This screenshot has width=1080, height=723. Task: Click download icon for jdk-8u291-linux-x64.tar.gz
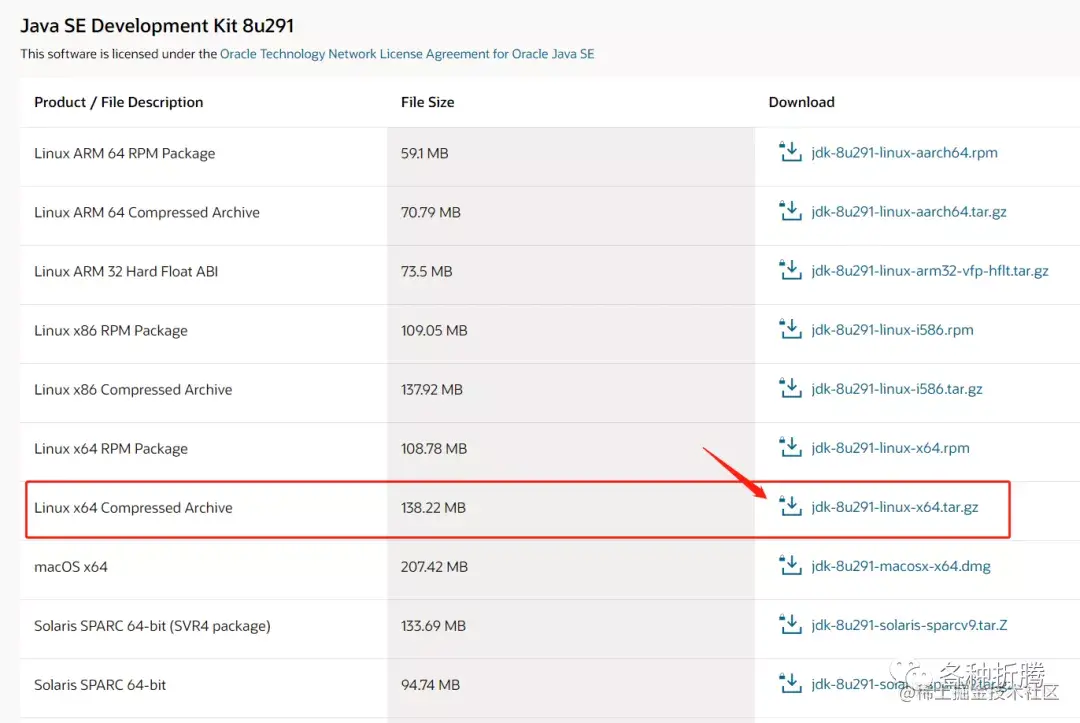790,506
